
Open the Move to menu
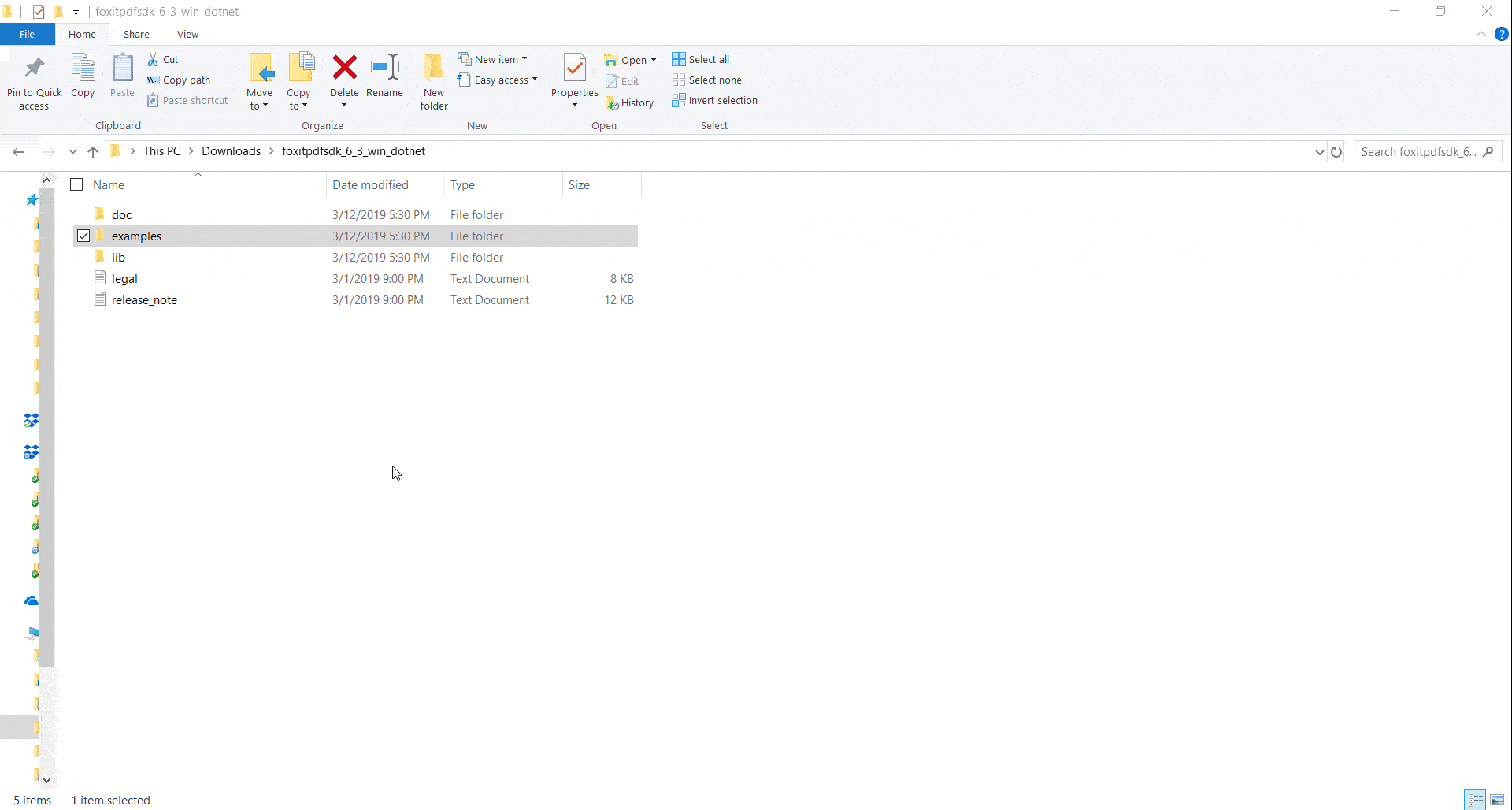pyautogui.click(x=259, y=82)
